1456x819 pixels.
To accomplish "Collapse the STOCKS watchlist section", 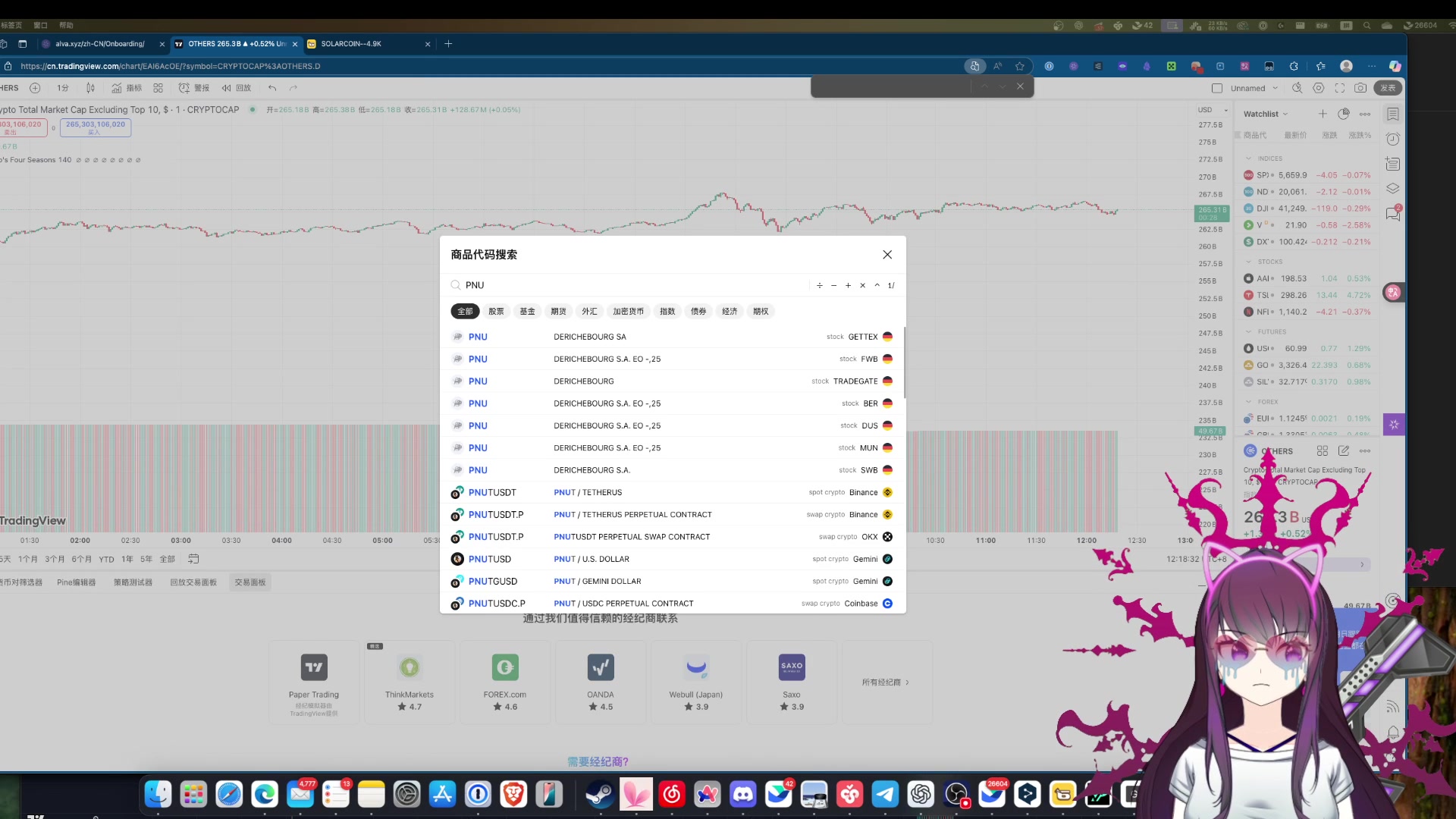I will [x=1248, y=262].
